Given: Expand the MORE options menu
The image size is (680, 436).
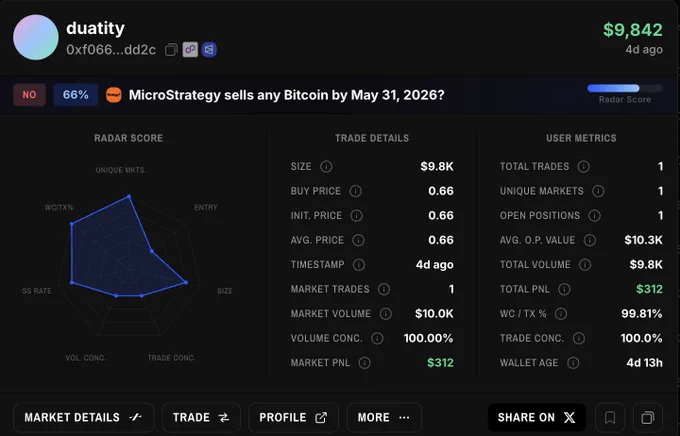Looking at the screenshot, I should tap(384, 418).
